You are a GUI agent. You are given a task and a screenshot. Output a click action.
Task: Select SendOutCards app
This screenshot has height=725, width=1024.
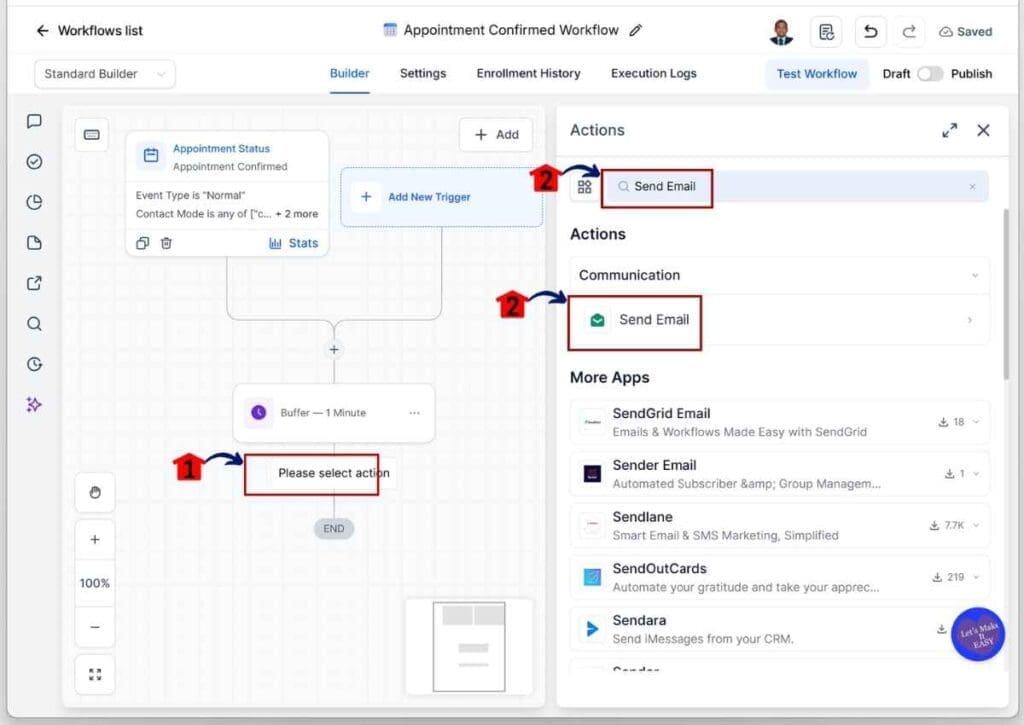point(779,577)
